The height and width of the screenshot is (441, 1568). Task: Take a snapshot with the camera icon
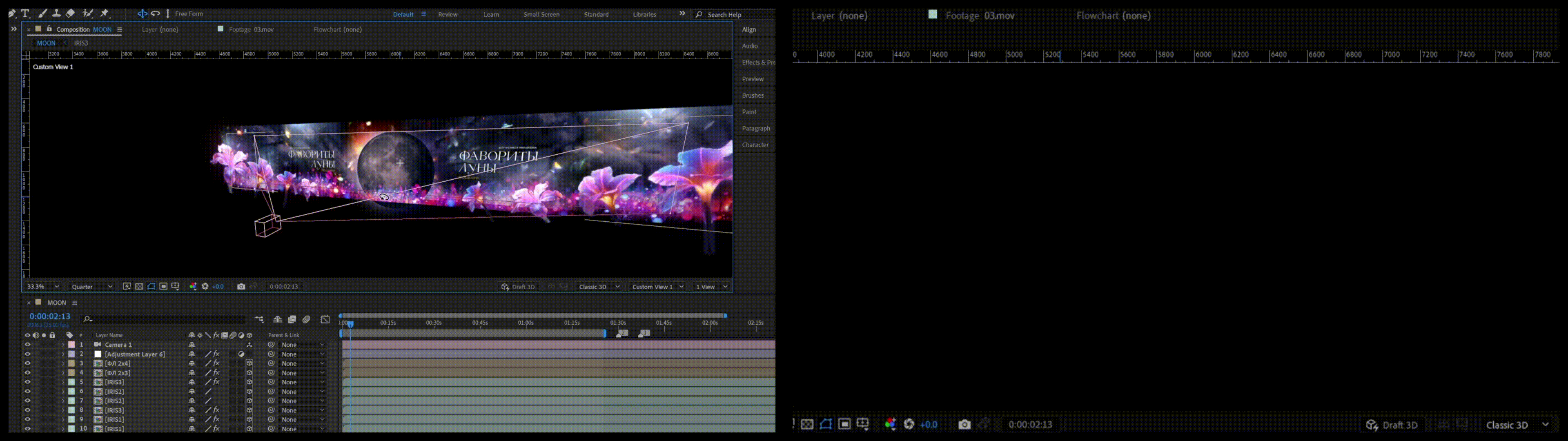(241, 286)
